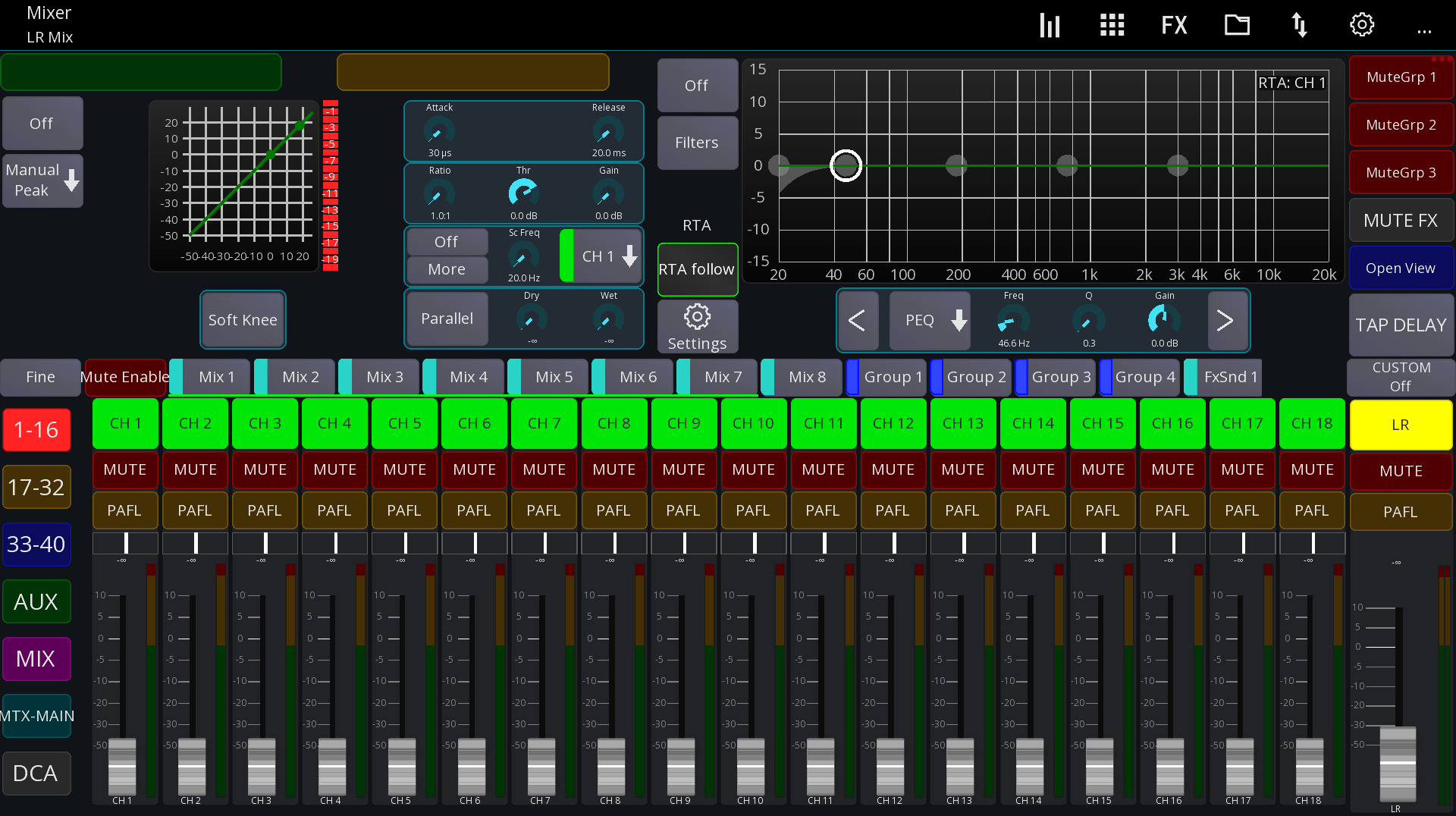Toggle PAFL on CH 5
The width and height of the screenshot is (1456, 816).
[404, 510]
